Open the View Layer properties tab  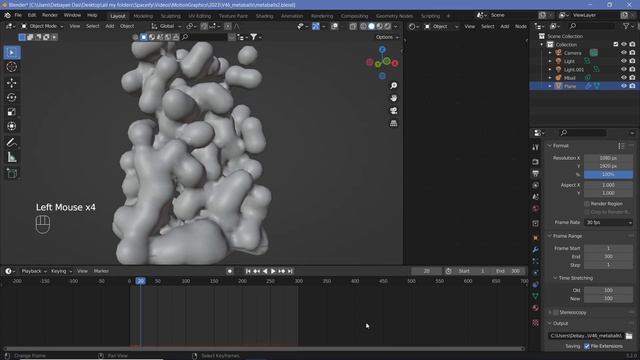[536, 185]
